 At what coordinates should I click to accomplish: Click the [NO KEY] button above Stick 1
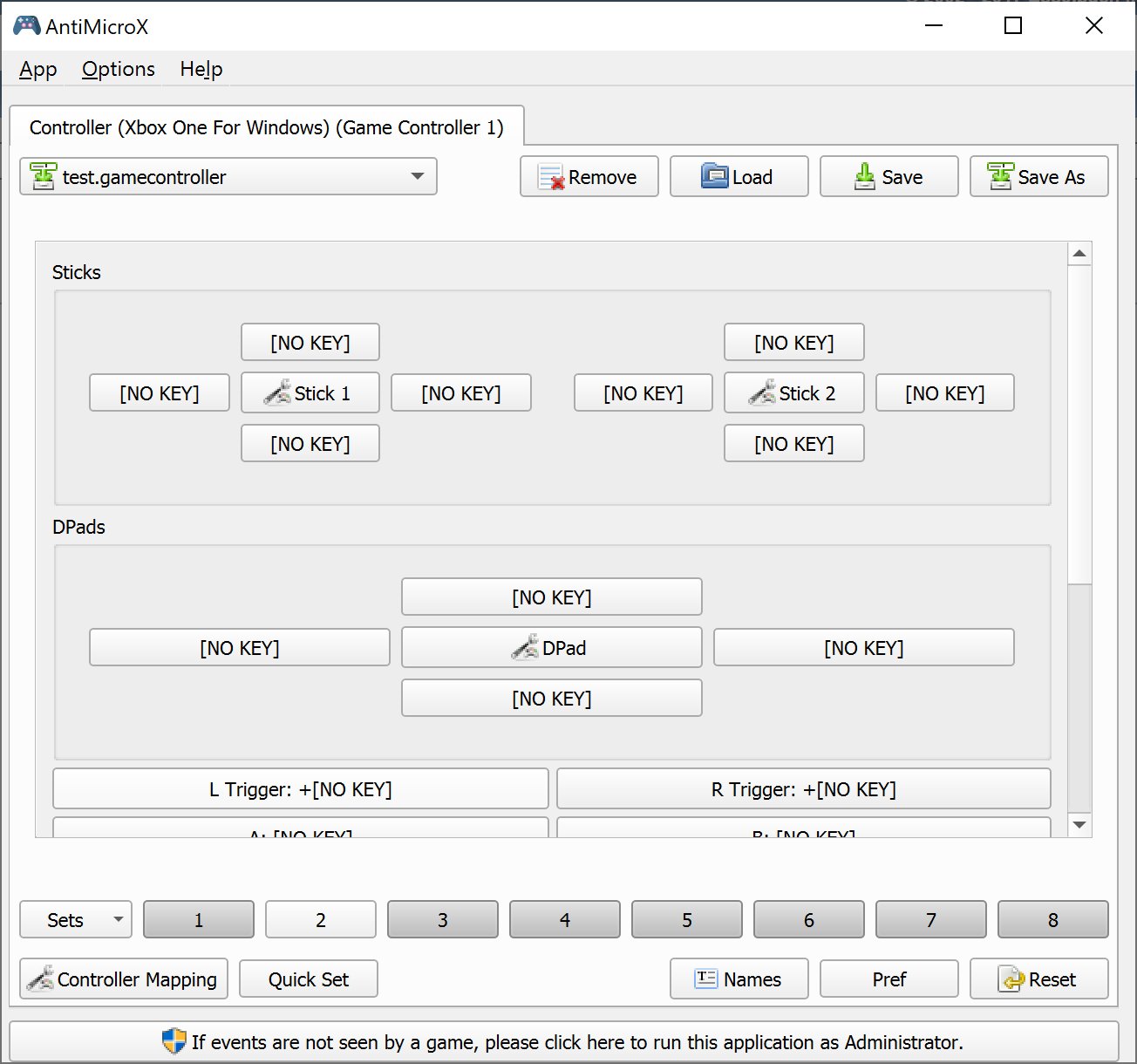310,343
